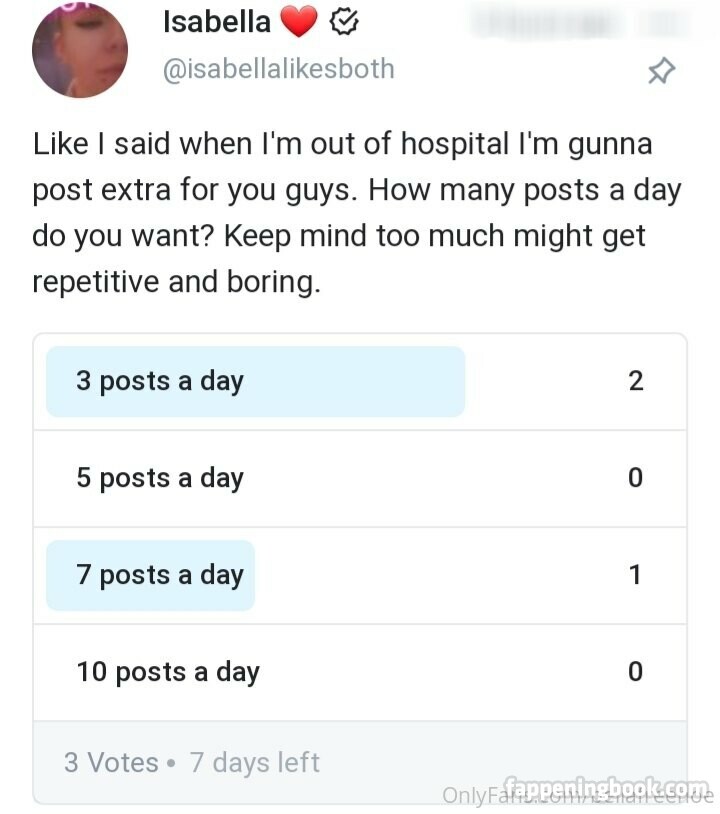Choose the 5 posts a day option
Viewport: 720px width, 814px height.
click(x=160, y=478)
